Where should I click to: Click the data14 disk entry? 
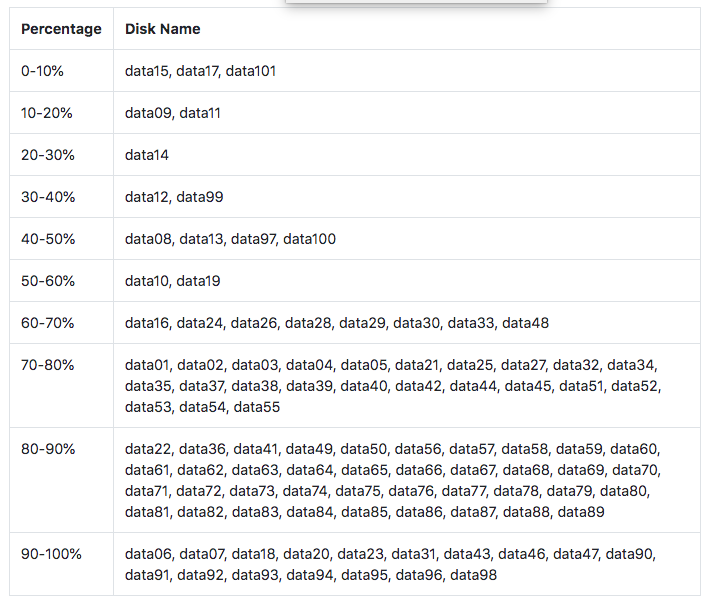click(147, 155)
